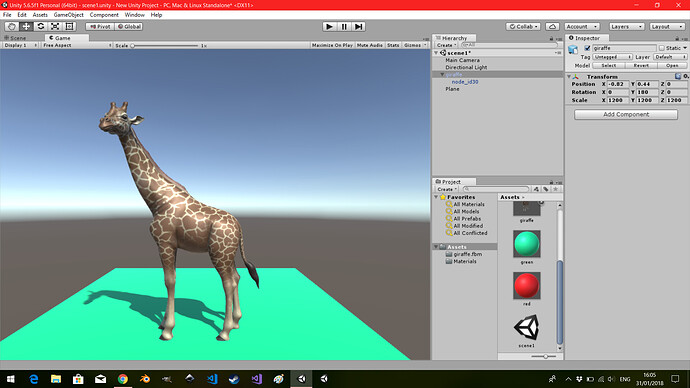The width and height of the screenshot is (690, 388).
Task: Click the model Select button
Action: [x=609, y=66]
